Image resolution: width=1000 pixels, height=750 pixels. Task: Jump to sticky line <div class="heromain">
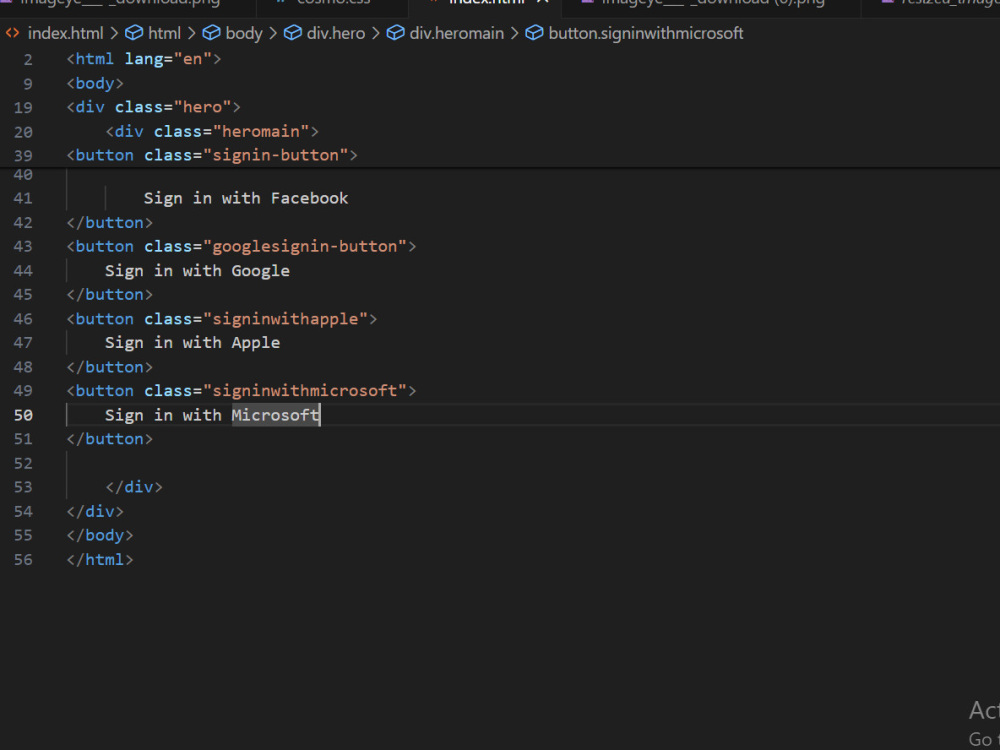(x=212, y=131)
